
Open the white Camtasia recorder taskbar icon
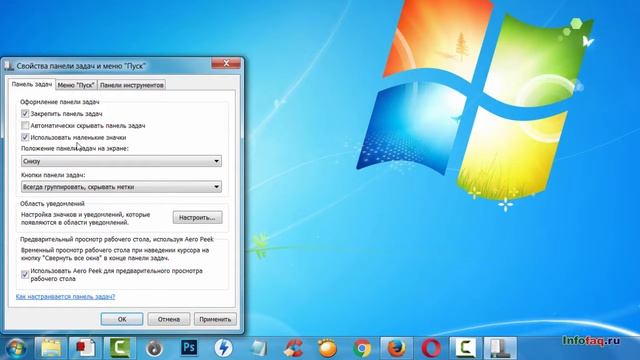click(466, 349)
